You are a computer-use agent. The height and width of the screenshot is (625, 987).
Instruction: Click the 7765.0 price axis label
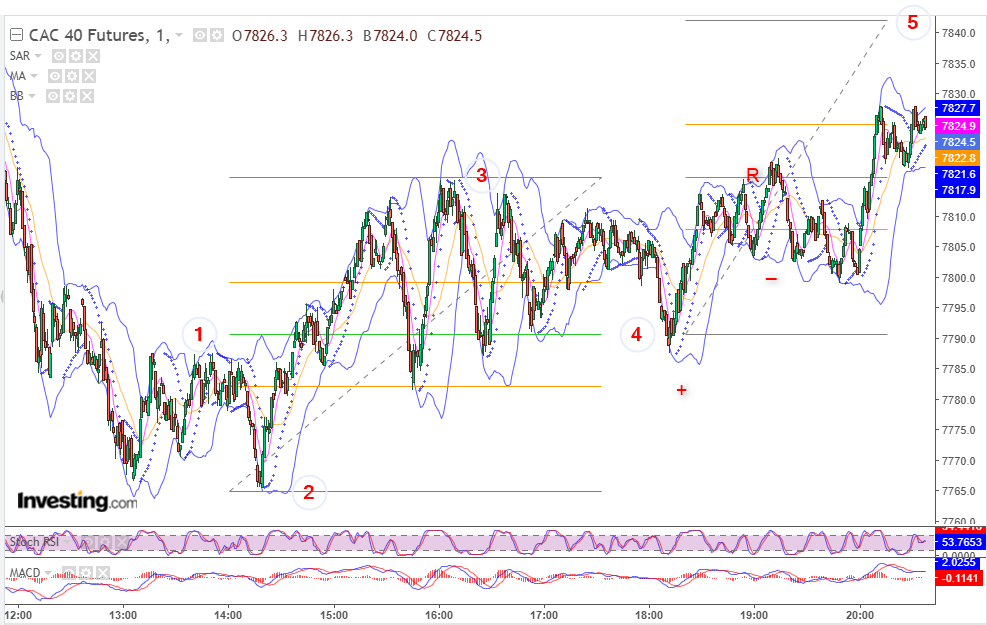click(958, 491)
